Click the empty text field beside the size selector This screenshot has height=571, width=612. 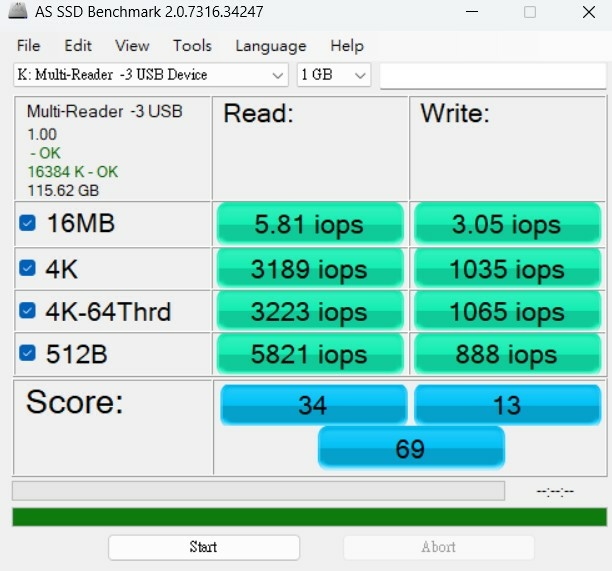(493, 76)
